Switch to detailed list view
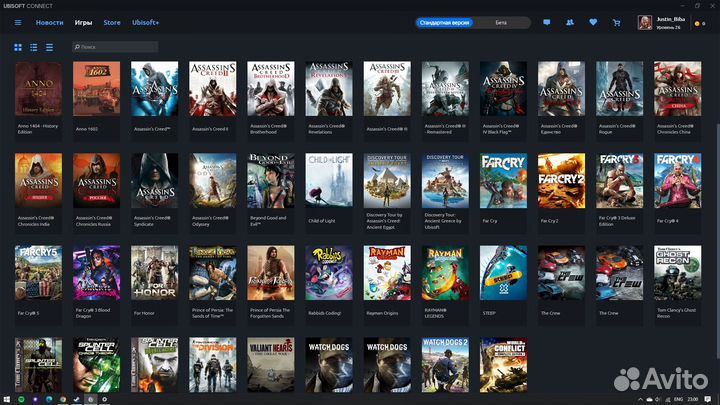The height and width of the screenshot is (405, 720). coord(34,47)
